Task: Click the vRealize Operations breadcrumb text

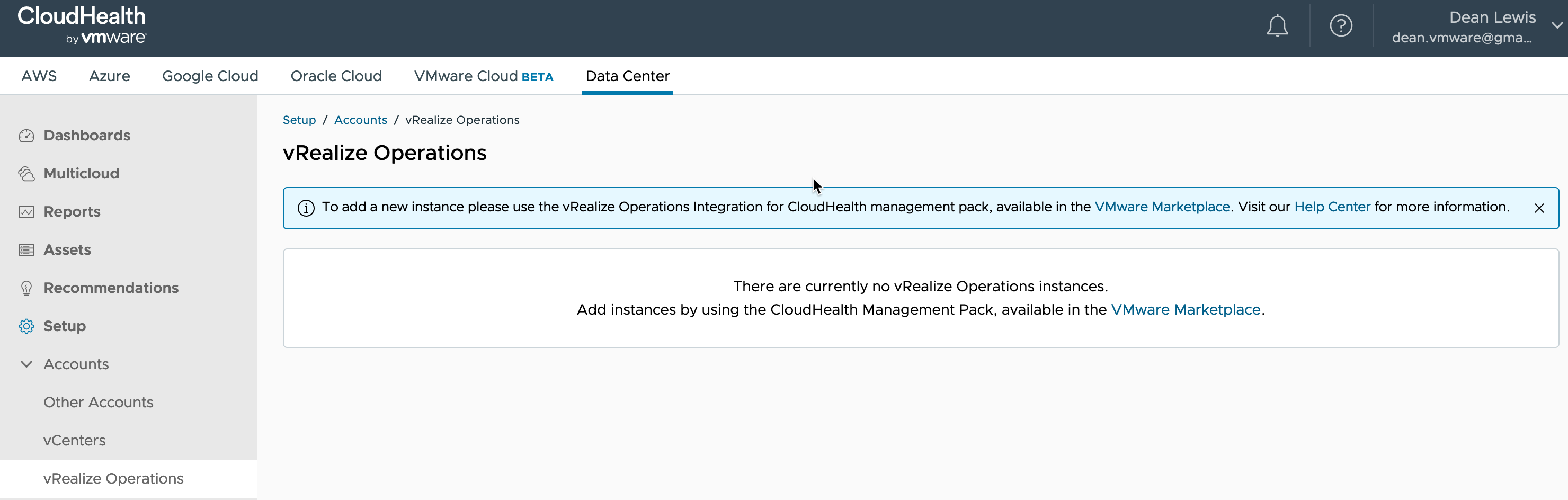Action: (x=462, y=120)
